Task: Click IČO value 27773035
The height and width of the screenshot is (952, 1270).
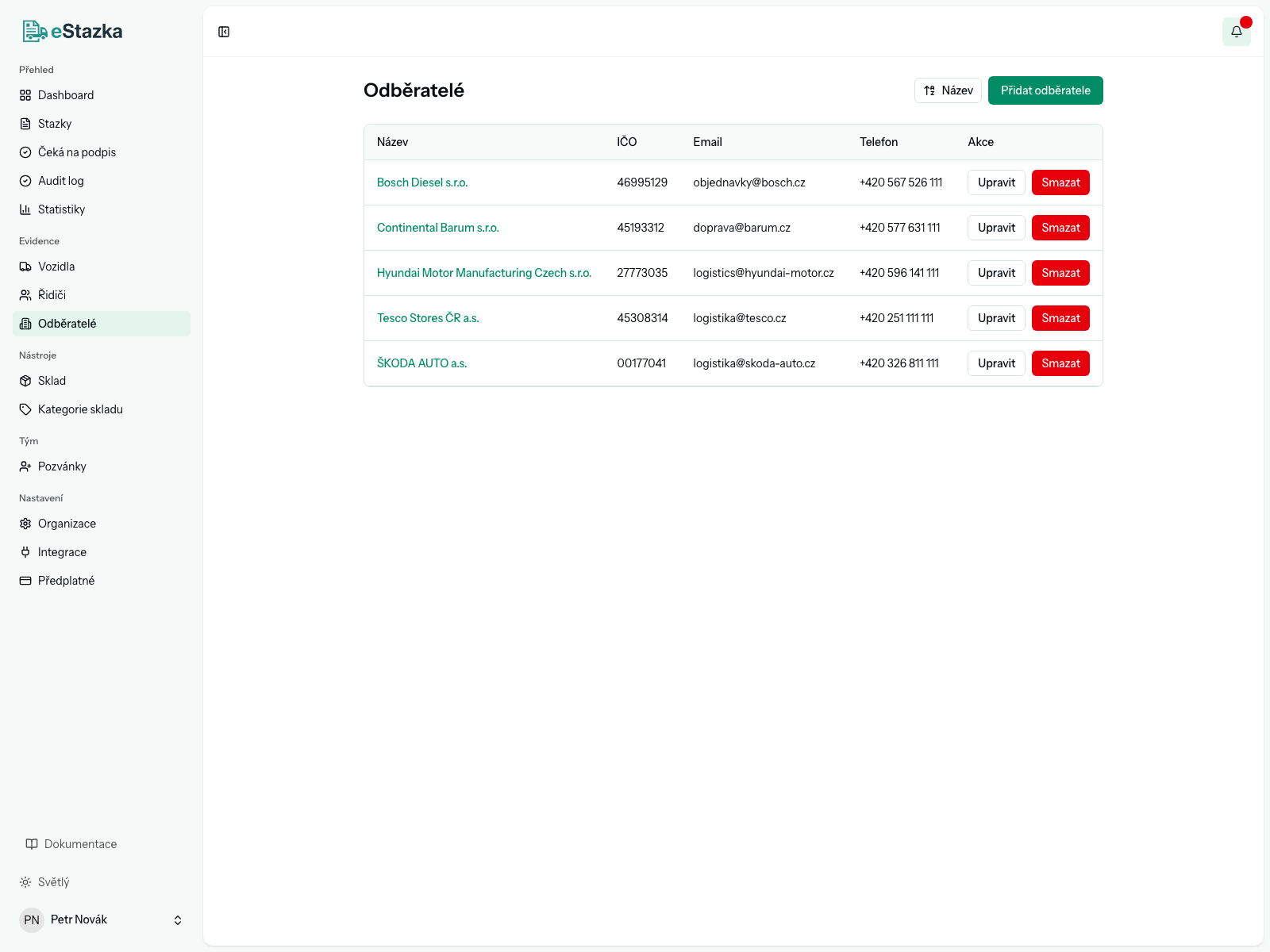Action: tap(642, 273)
